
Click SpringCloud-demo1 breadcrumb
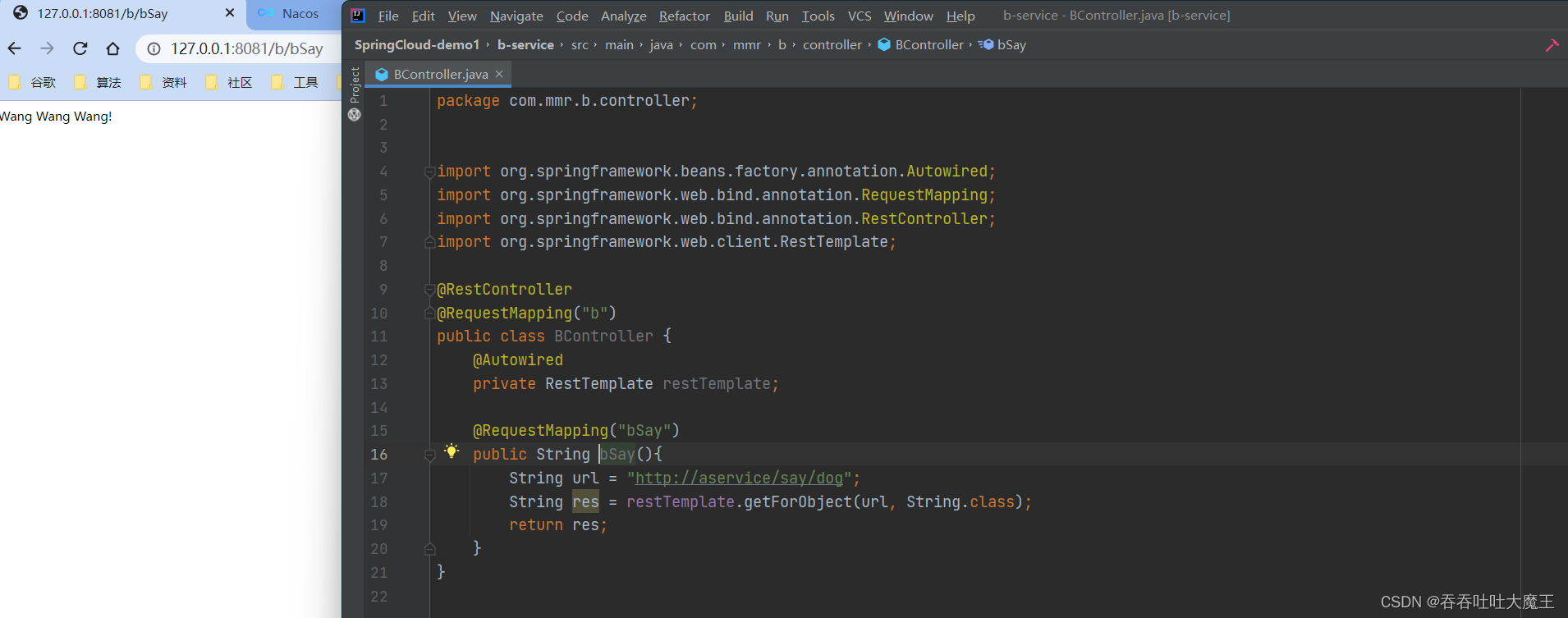pos(417,45)
